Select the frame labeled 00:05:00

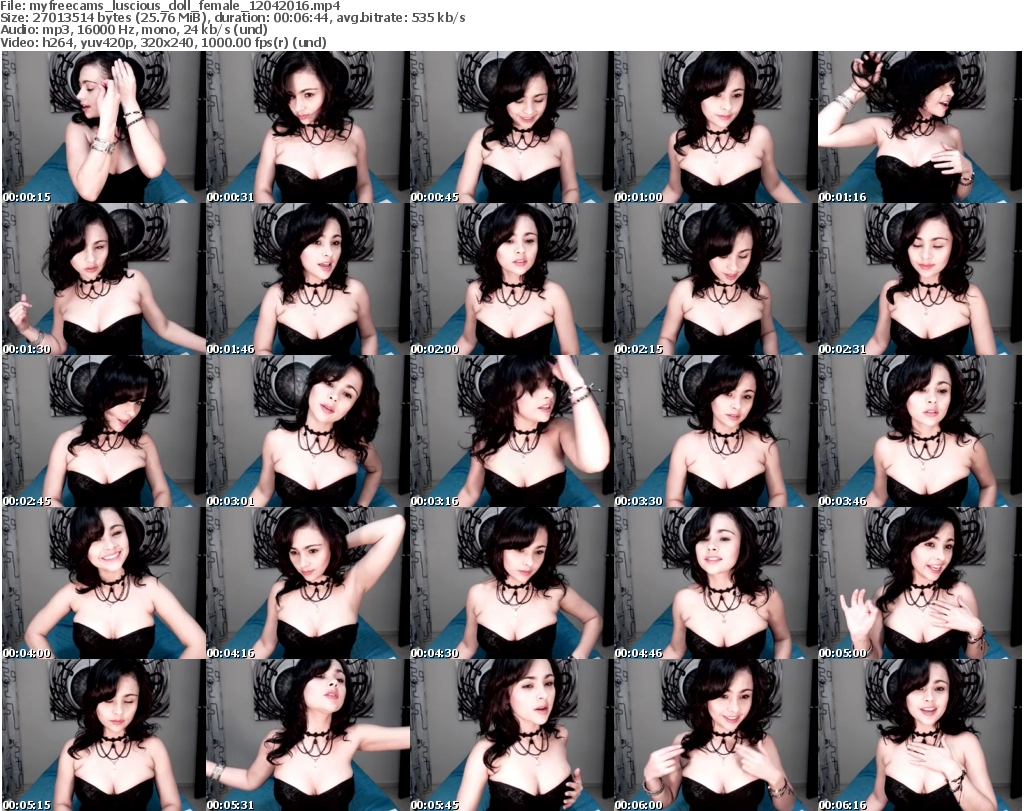[920, 583]
